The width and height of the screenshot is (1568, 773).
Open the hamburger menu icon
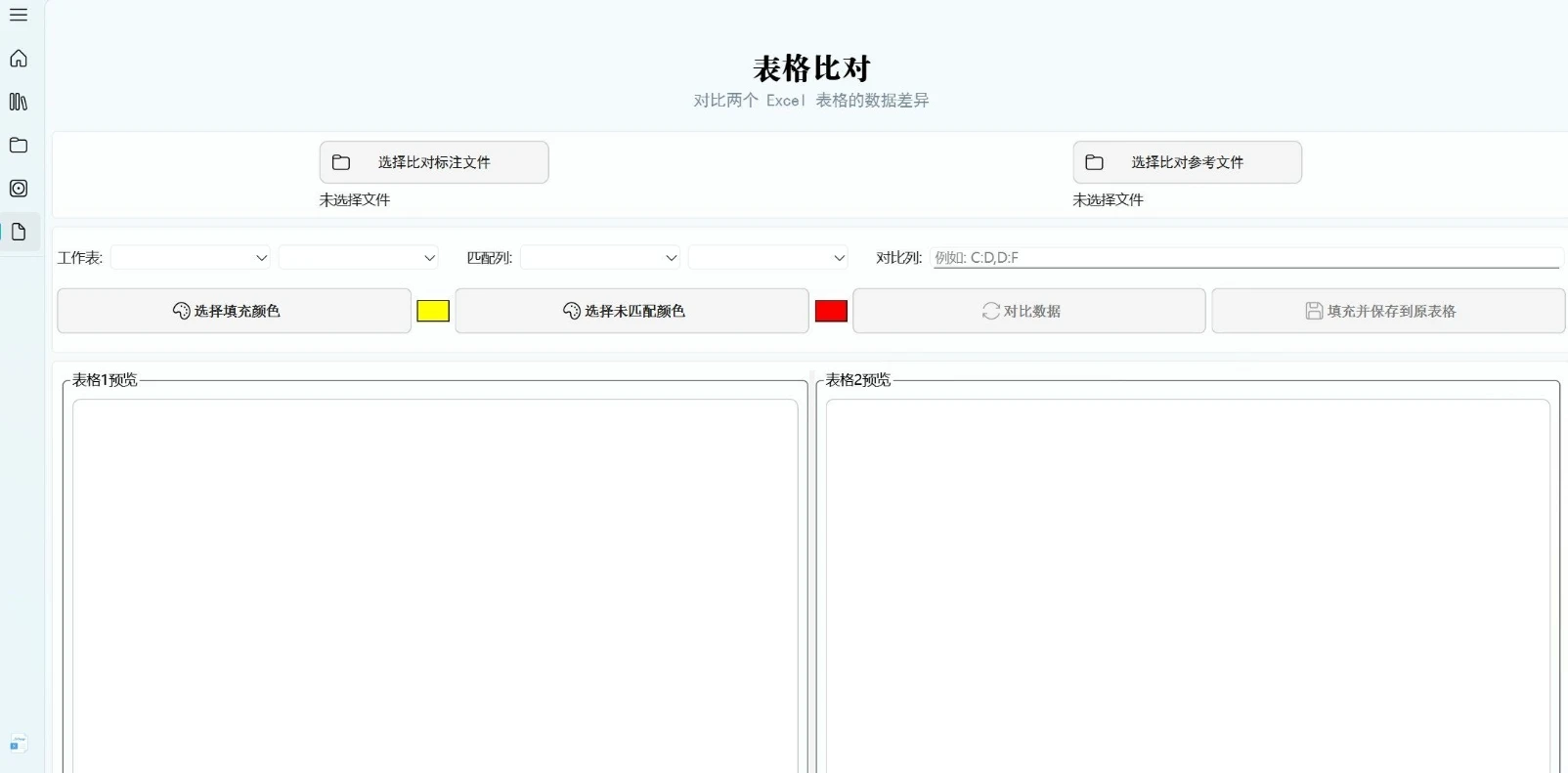(19, 15)
